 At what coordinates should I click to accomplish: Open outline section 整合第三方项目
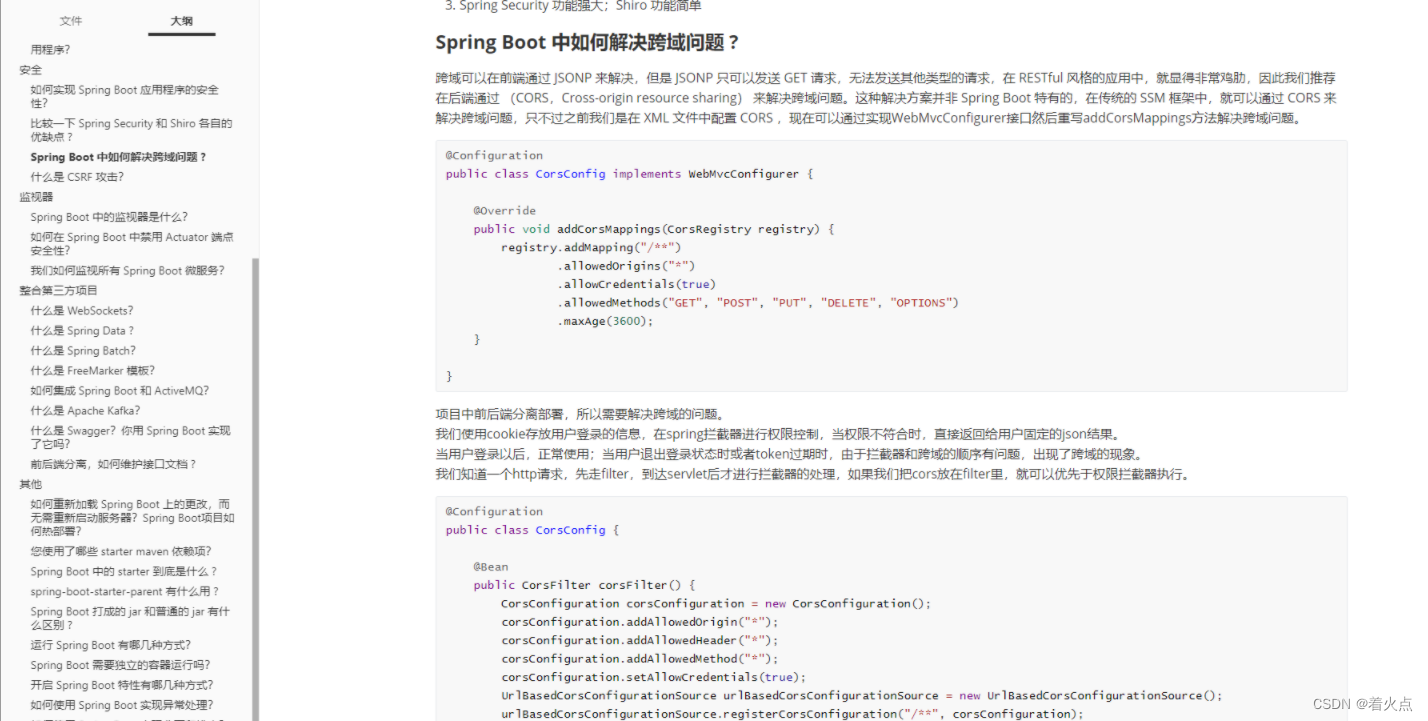coord(58,291)
